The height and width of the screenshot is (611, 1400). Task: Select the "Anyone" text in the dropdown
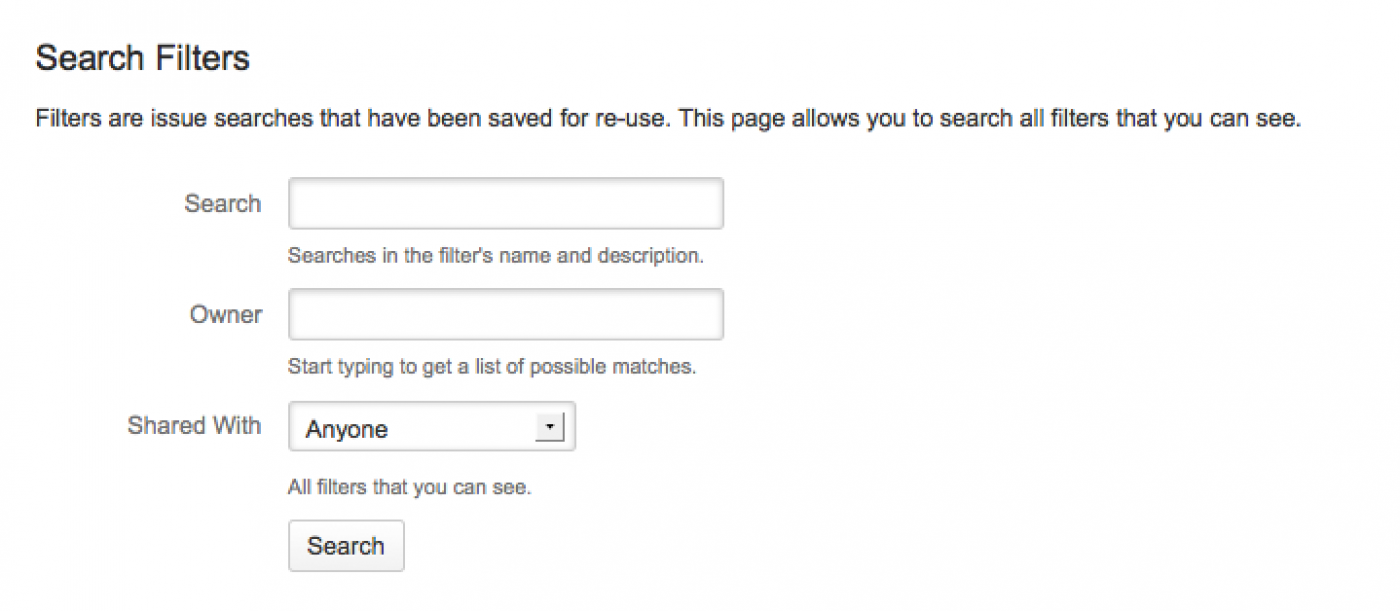click(x=347, y=429)
